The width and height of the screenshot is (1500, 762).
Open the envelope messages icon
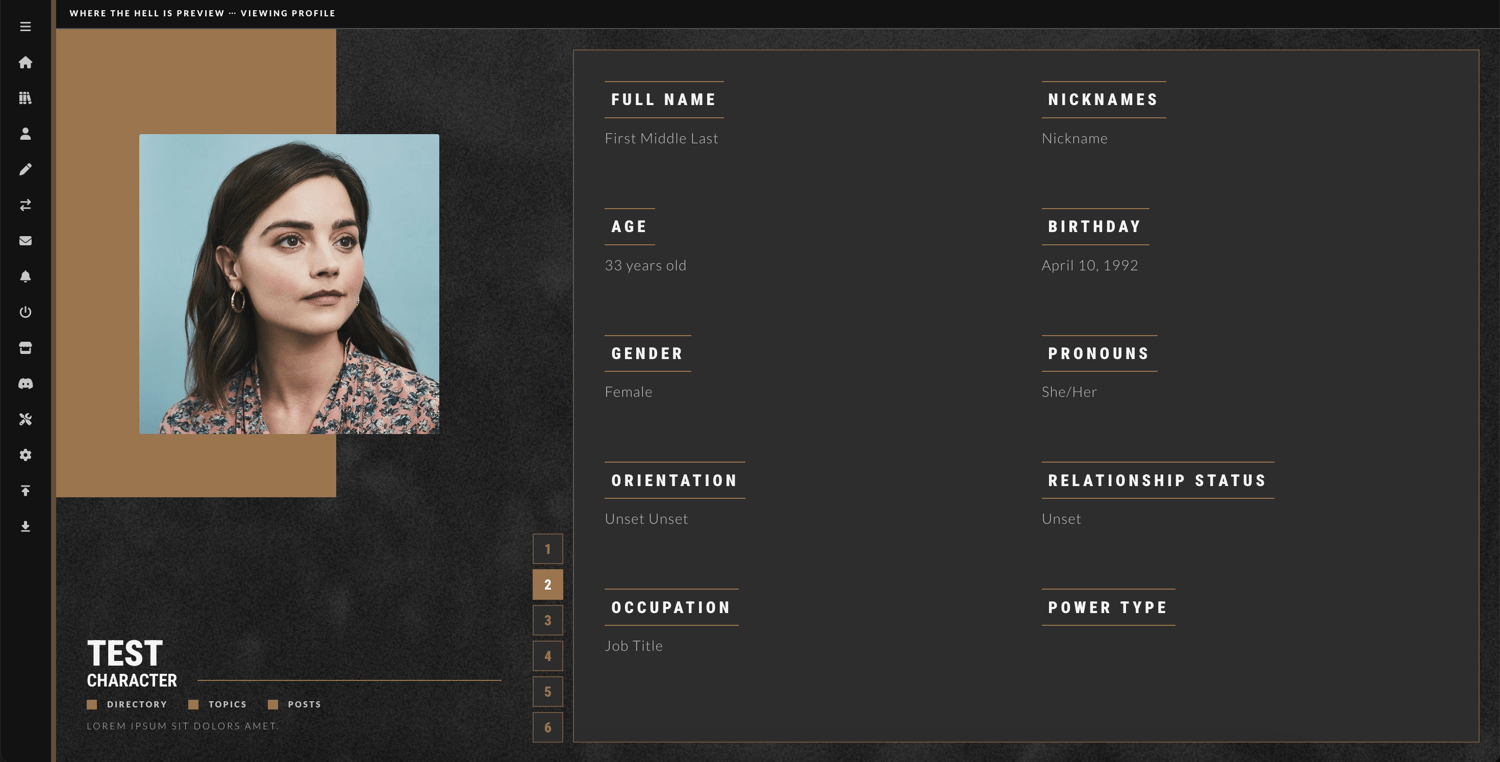click(x=26, y=241)
